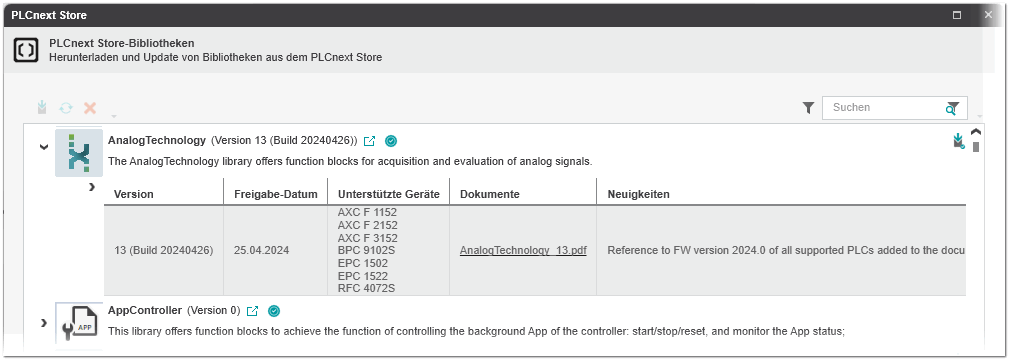Select the AnalogTechnology library thumbnail
This screenshot has height=360, width=1009.
point(79,153)
